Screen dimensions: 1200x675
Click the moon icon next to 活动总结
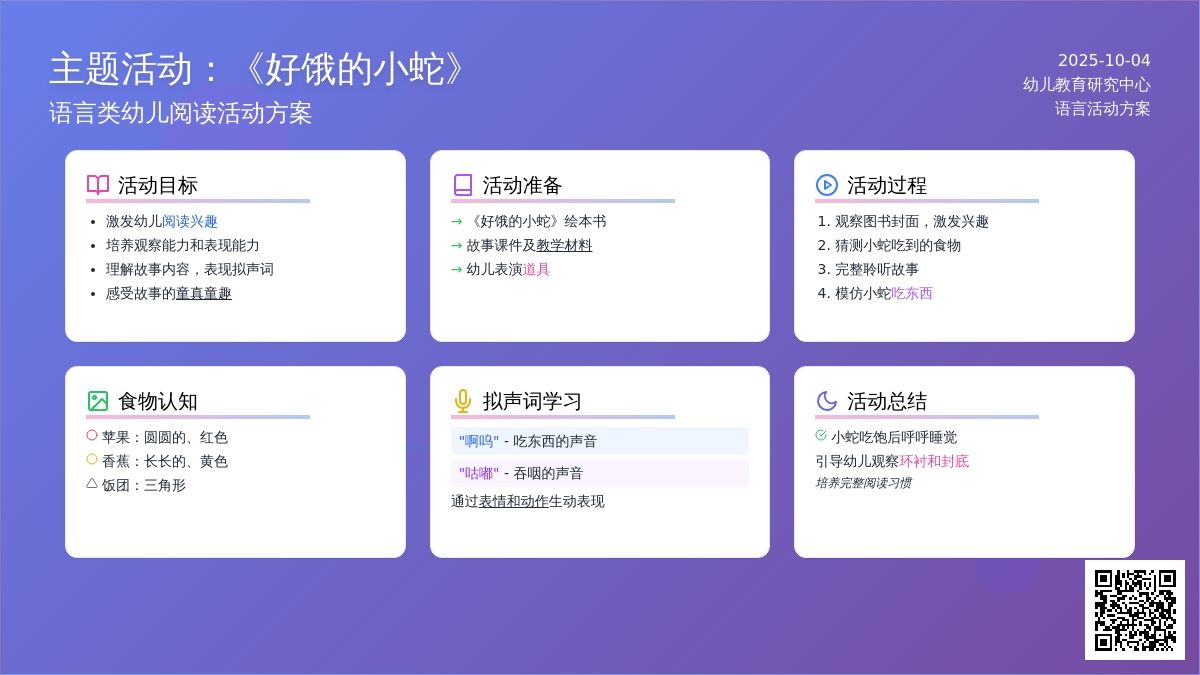(x=826, y=401)
